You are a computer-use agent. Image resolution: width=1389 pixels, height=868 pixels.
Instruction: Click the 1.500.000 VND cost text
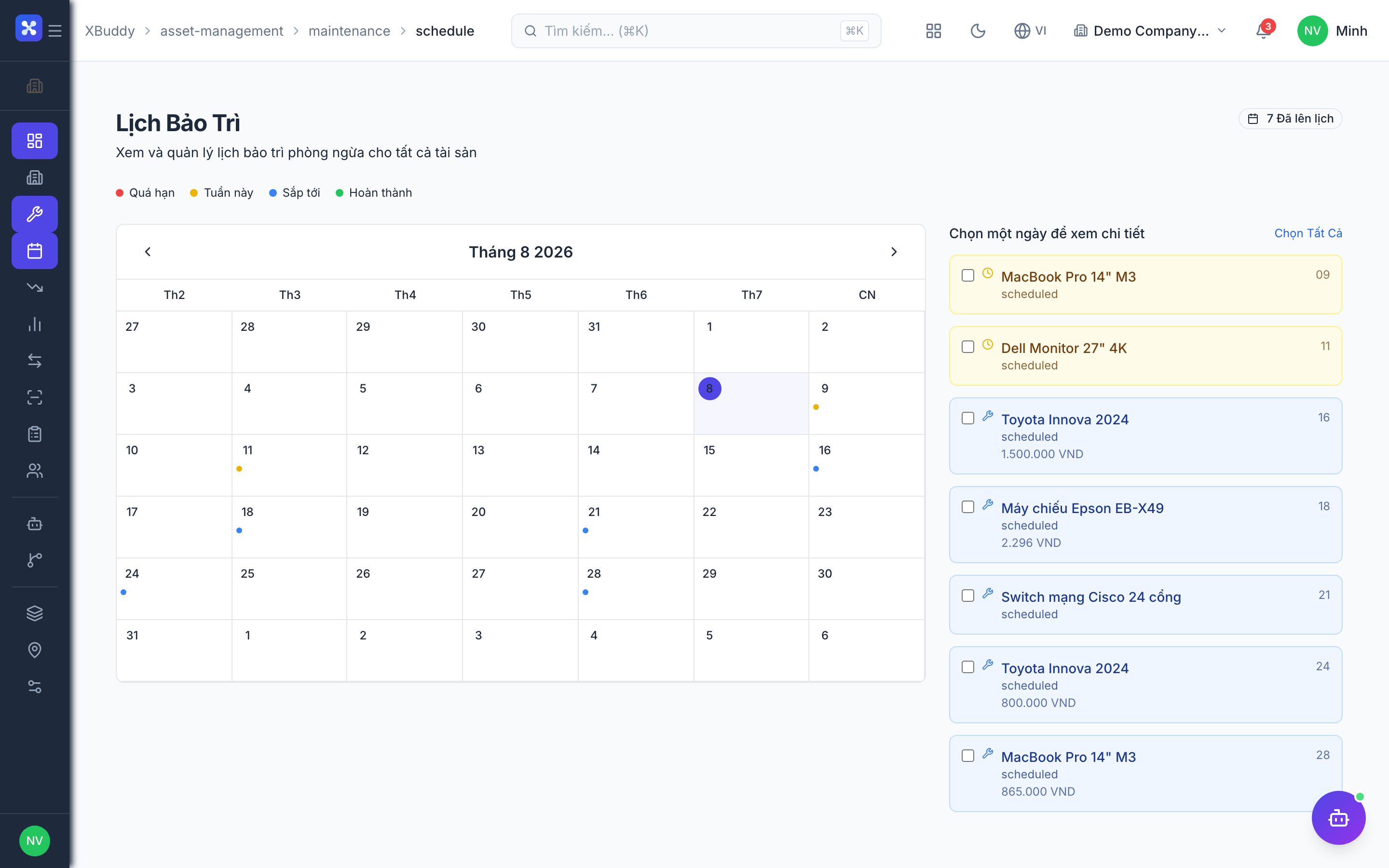tap(1042, 453)
